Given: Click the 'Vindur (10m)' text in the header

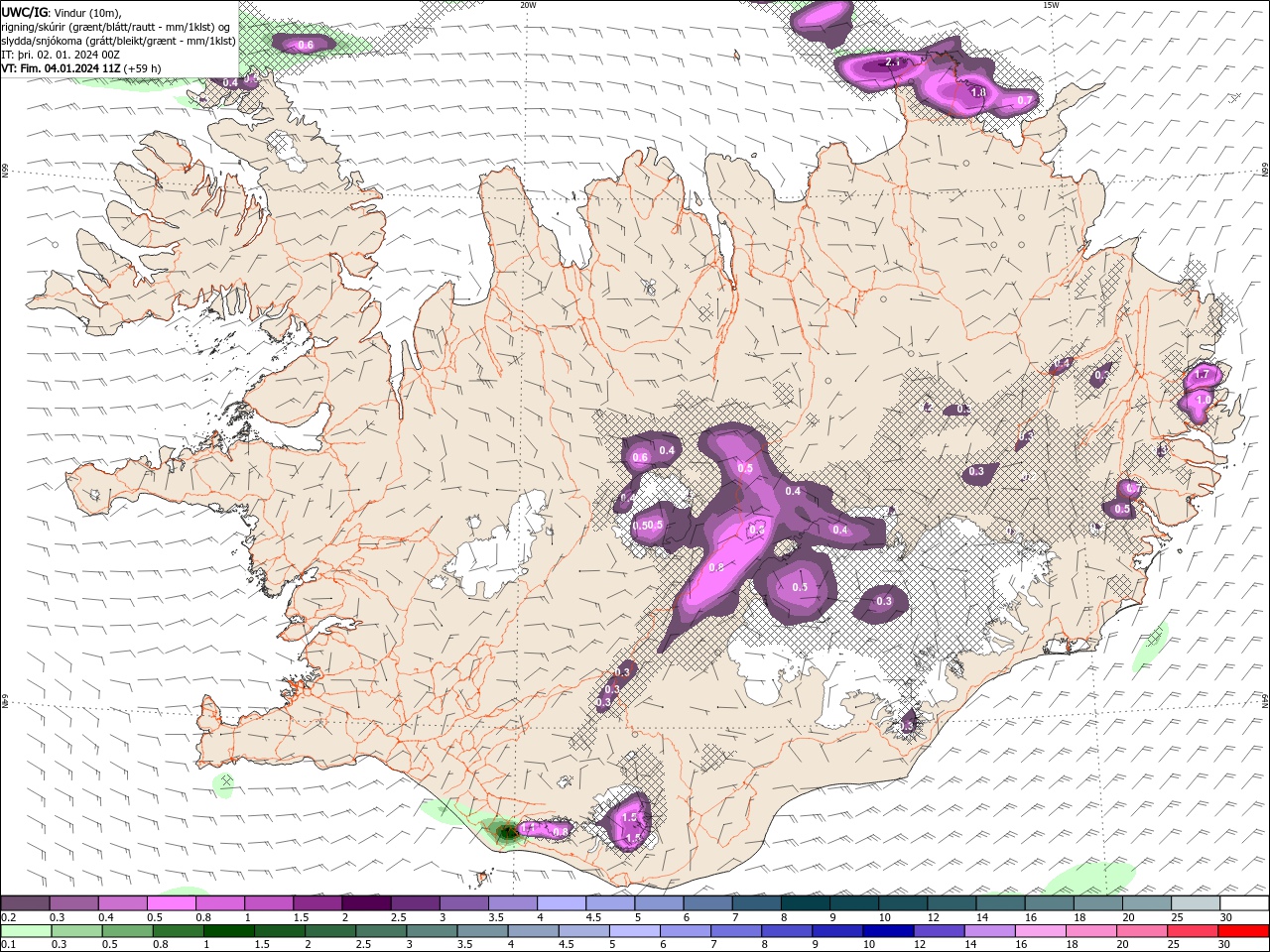Looking at the screenshot, I should (x=86, y=12).
